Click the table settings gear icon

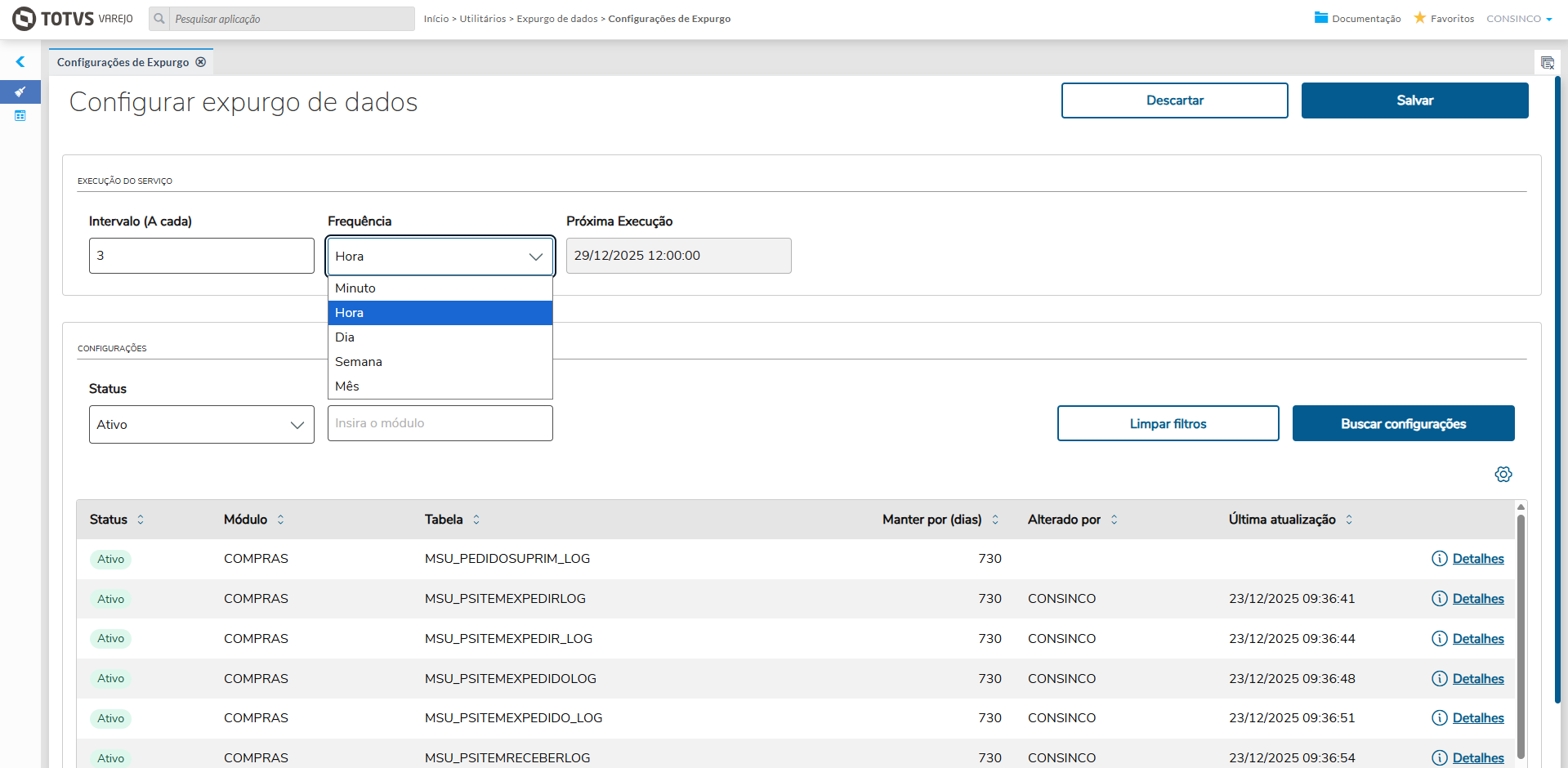(x=1503, y=475)
